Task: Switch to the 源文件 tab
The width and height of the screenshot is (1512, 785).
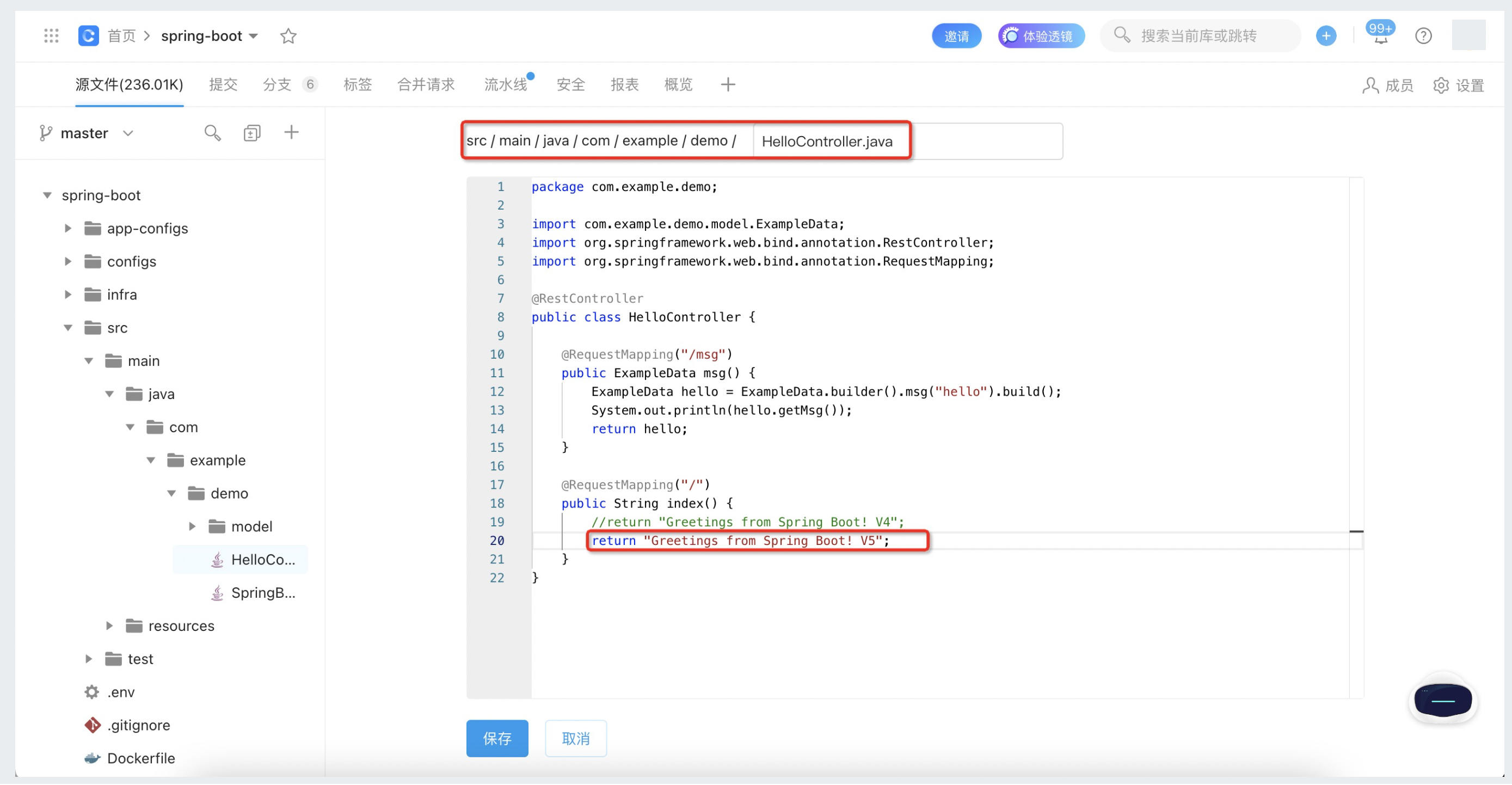Action: coord(129,85)
